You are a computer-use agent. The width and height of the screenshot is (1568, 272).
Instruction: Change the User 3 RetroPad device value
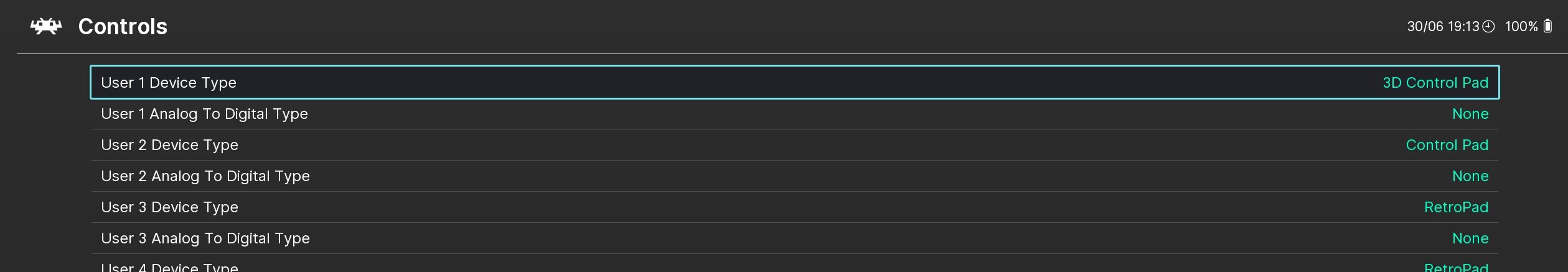tap(1456, 207)
